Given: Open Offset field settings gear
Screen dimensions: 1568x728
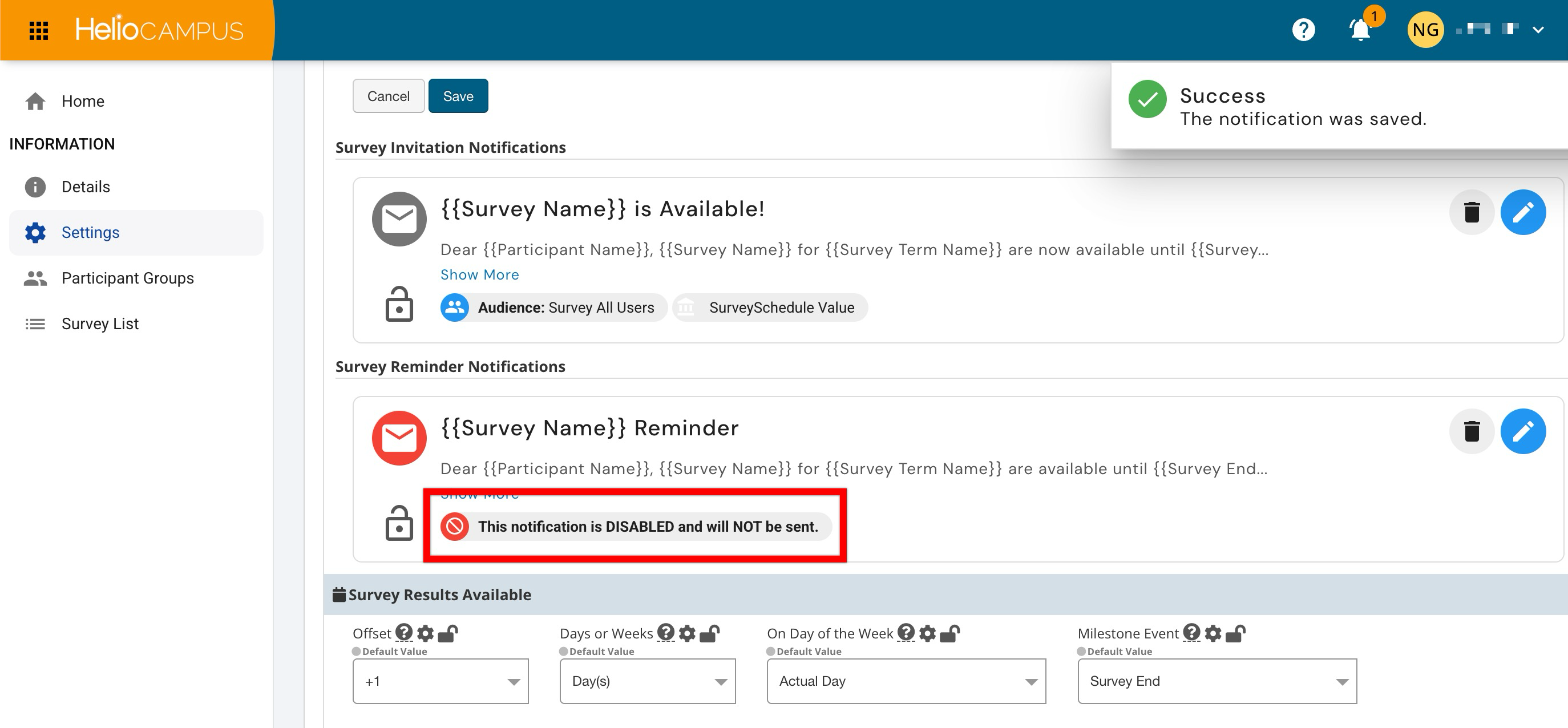Looking at the screenshot, I should (x=425, y=633).
